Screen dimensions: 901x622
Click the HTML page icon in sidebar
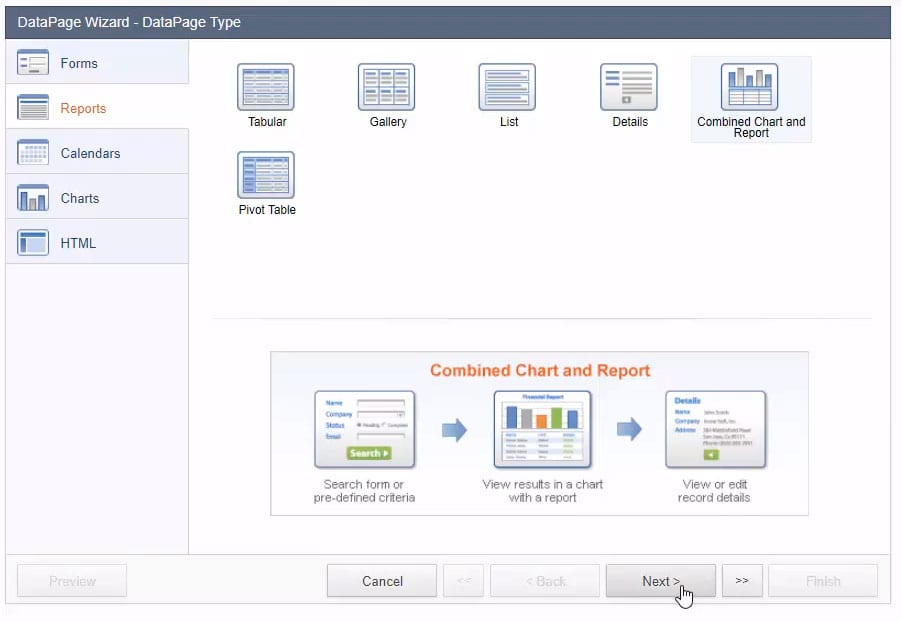point(33,243)
